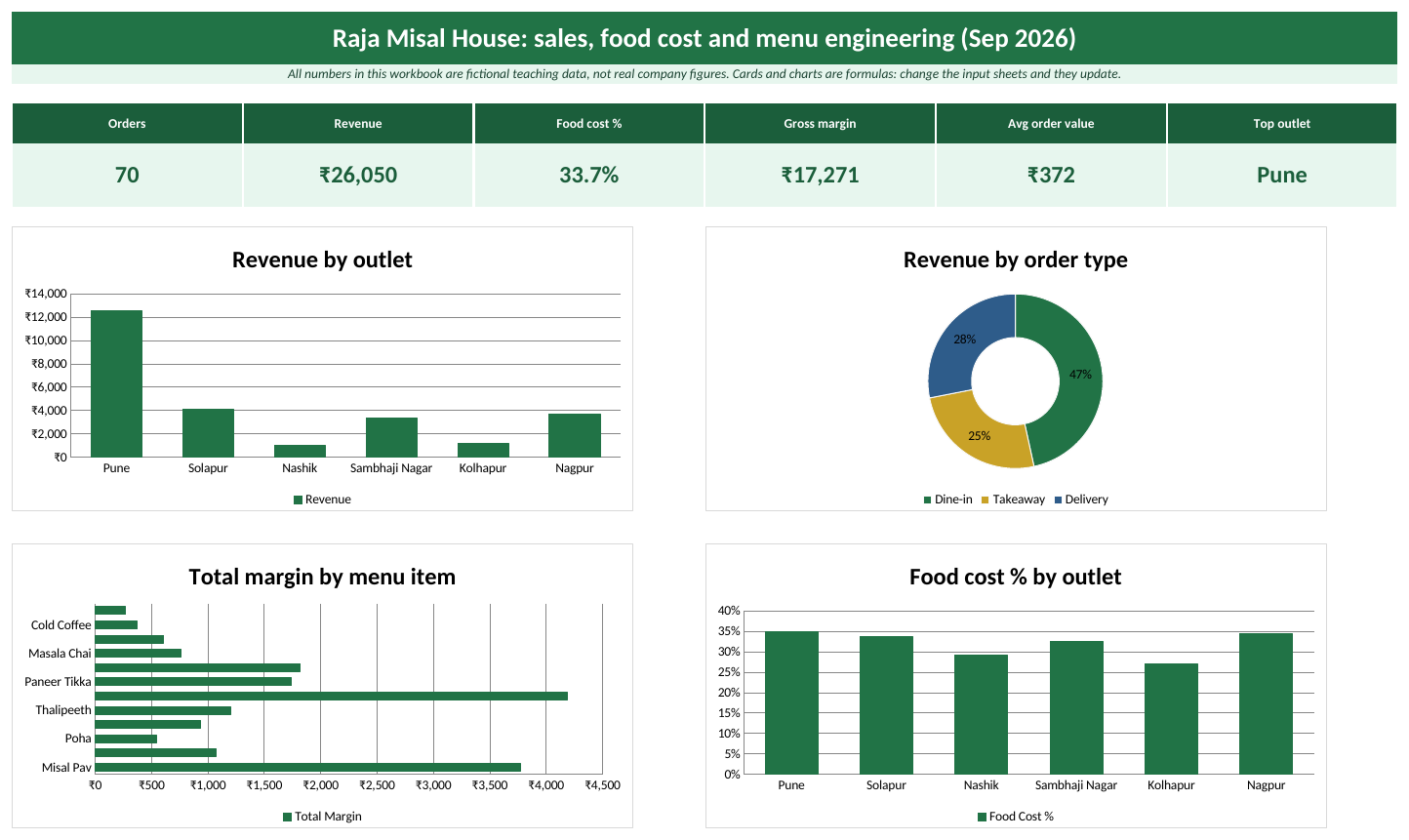Click the Thalipeeth axis label
This screenshot has width=1409, height=840.
pyautogui.click(x=63, y=710)
